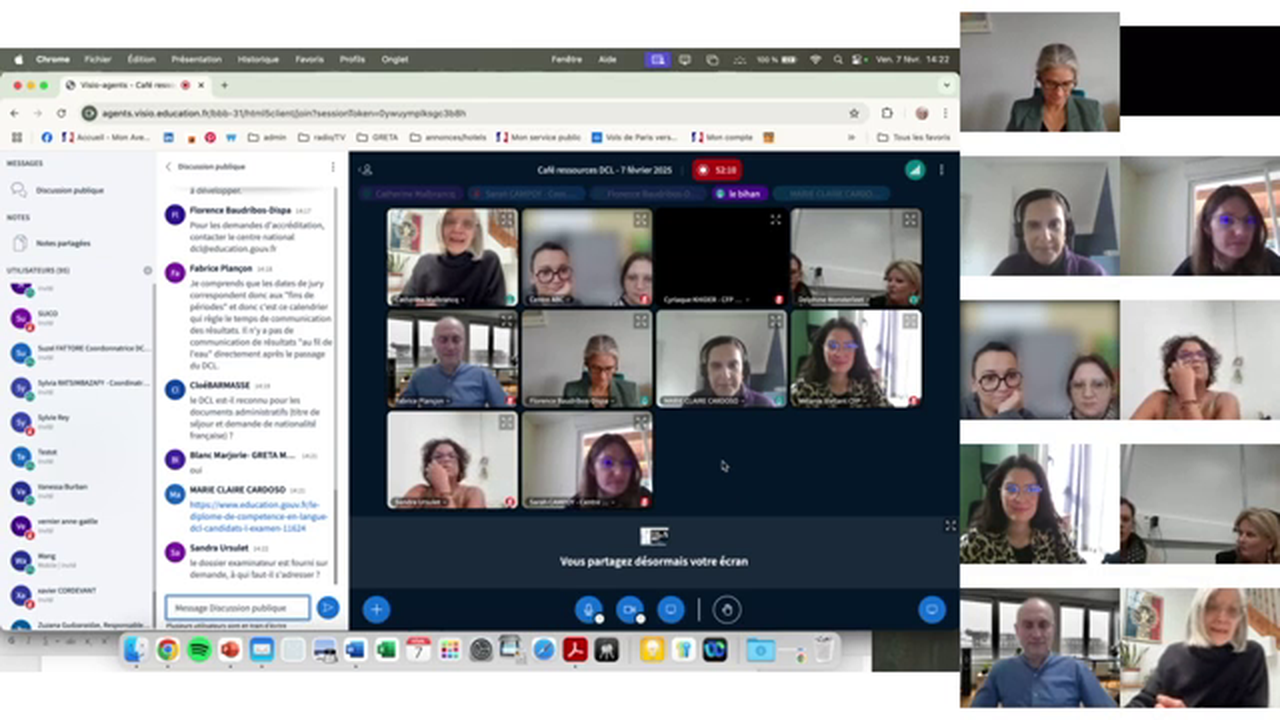Open Notes partagées in the sidebar
Image resolution: width=1280 pixels, height=720 pixels.
62,243
